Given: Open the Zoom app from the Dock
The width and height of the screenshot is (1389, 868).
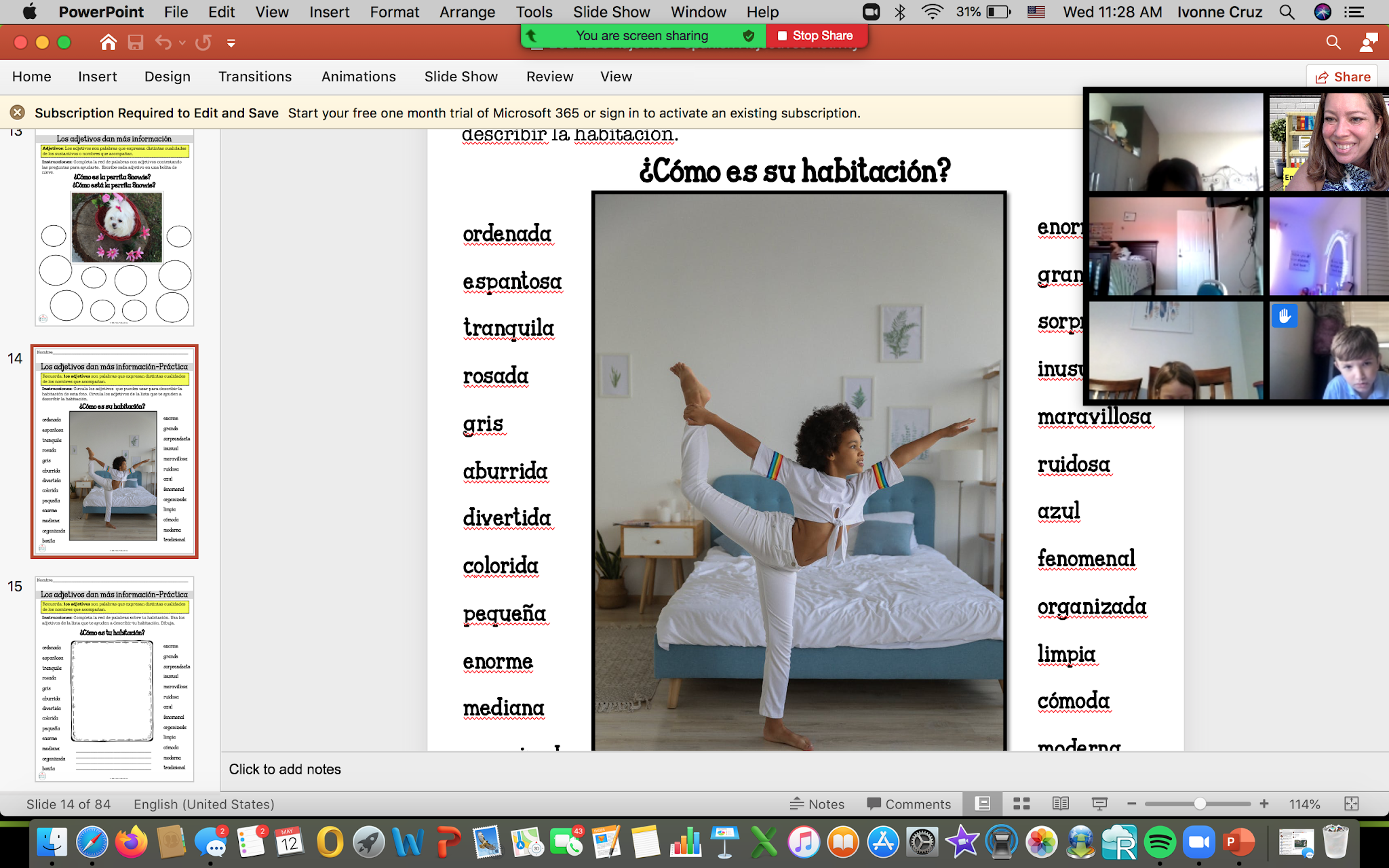Looking at the screenshot, I should pyautogui.click(x=1198, y=843).
